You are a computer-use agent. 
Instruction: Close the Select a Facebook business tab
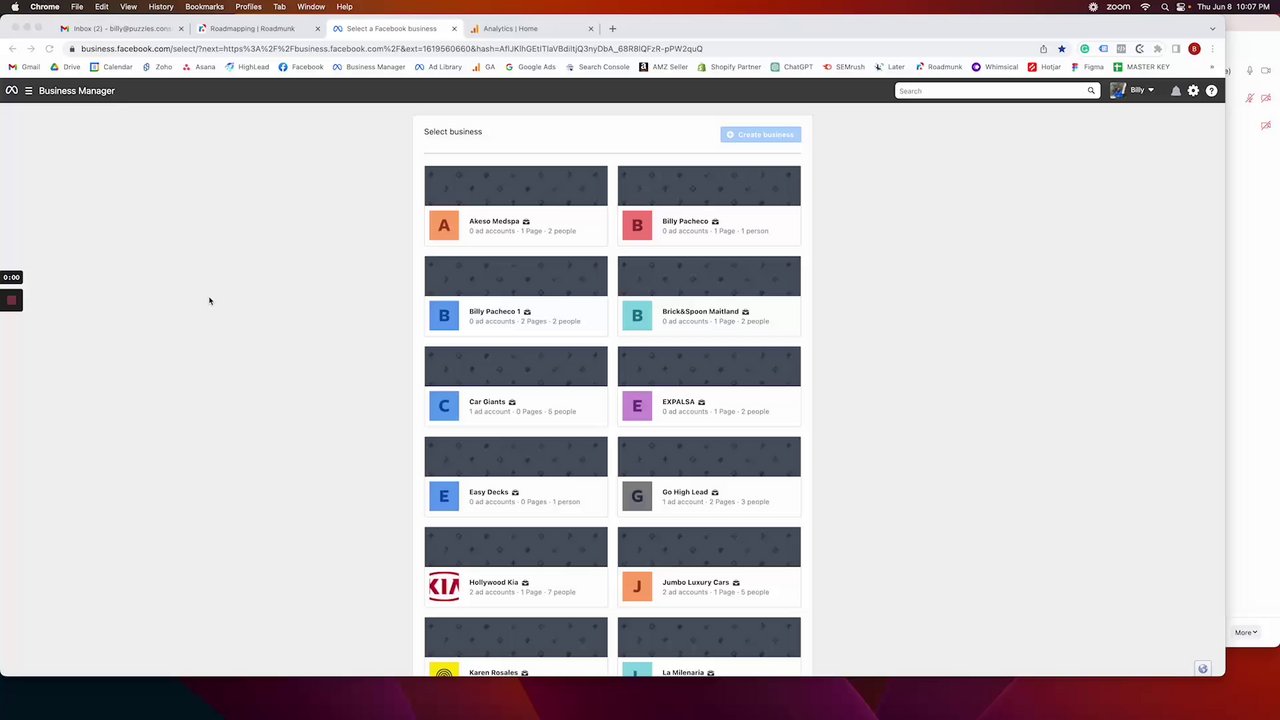pos(455,28)
